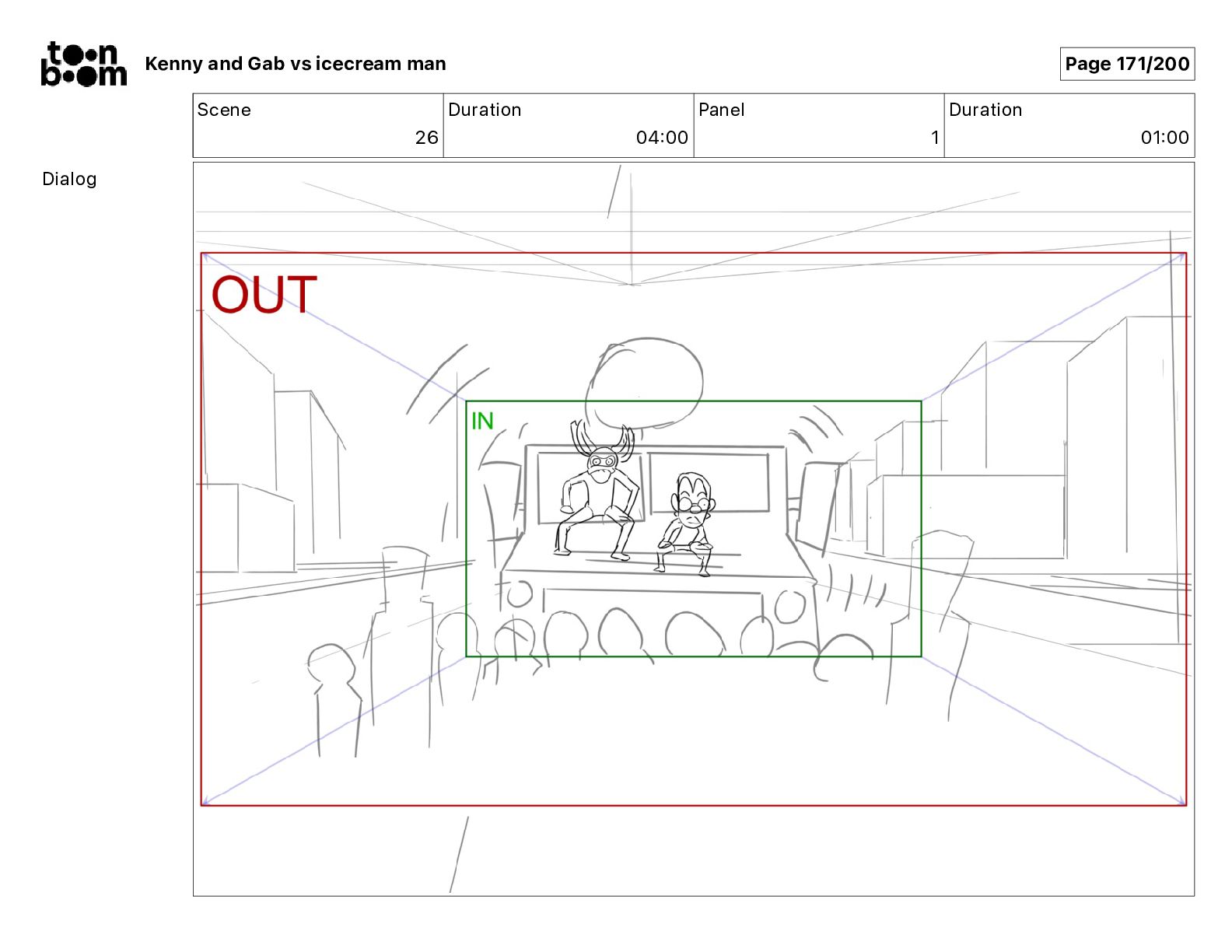Click the 'Dialog' label
The height and width of the screenshot is (952, 1232).
click(x=69, y=179)
